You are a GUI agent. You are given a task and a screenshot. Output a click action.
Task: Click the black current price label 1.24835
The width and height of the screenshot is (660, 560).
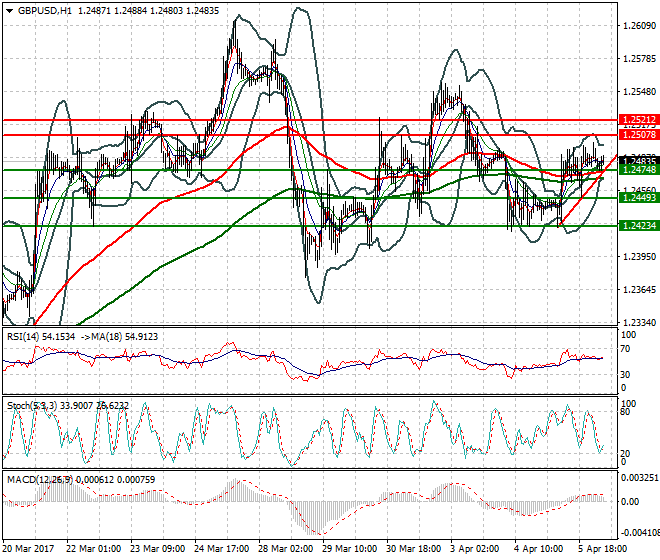pos(639,161)
